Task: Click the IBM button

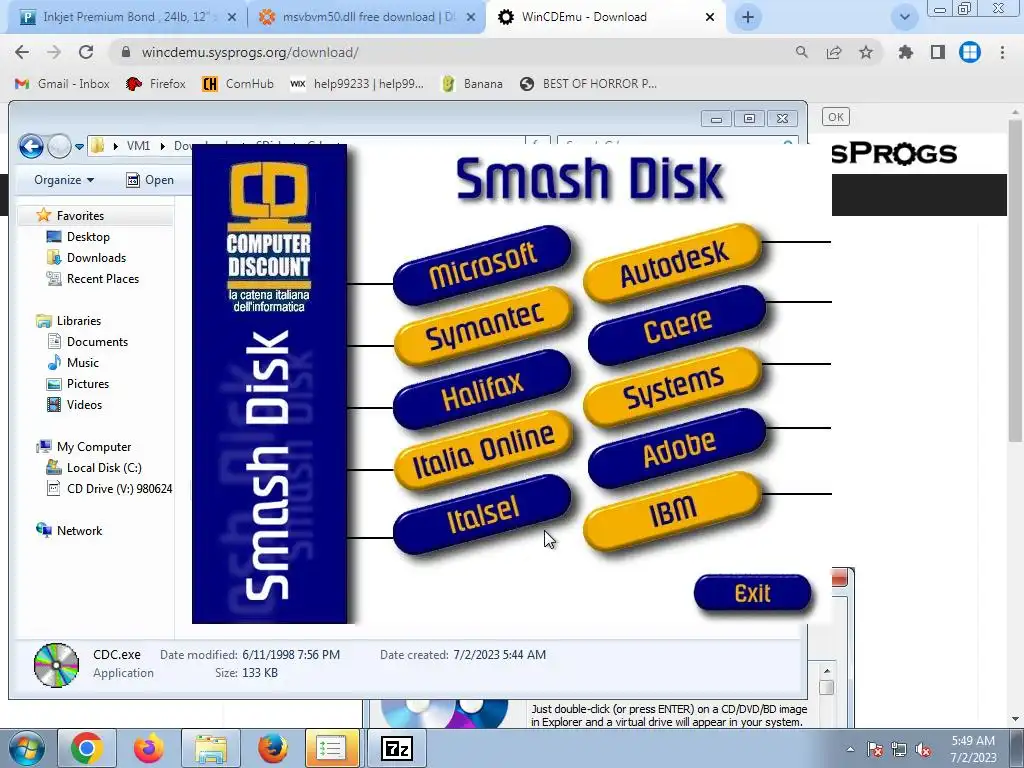Action: pyautogui.click(x=673, y=511)
